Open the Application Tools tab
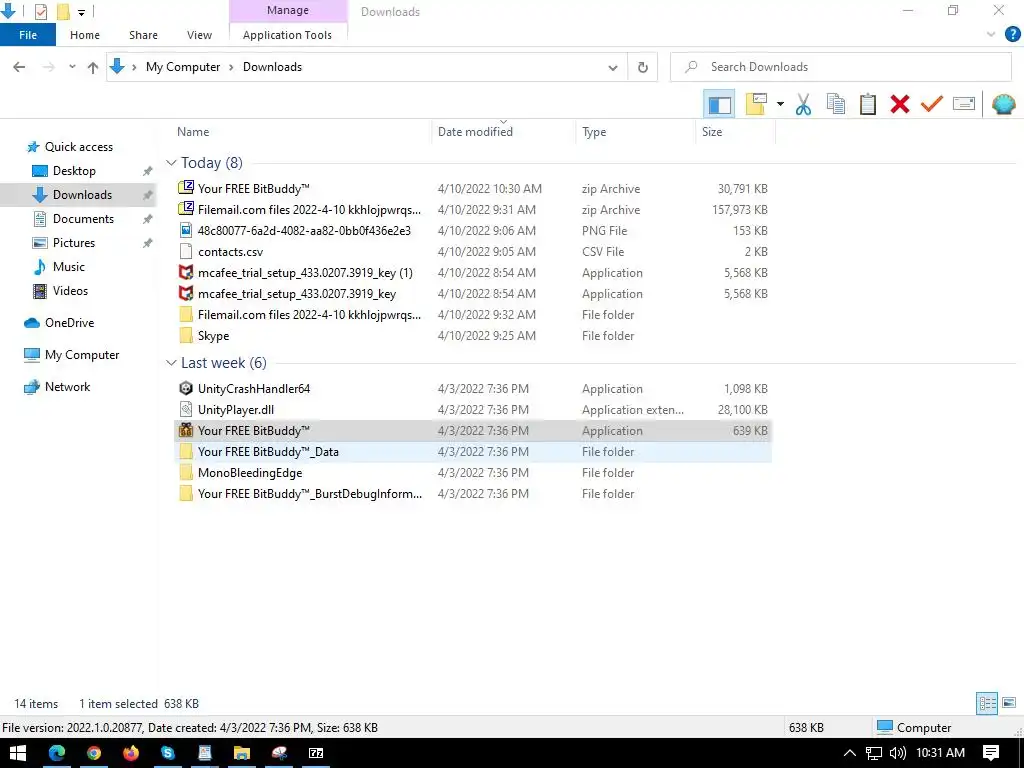 (287, 35)
